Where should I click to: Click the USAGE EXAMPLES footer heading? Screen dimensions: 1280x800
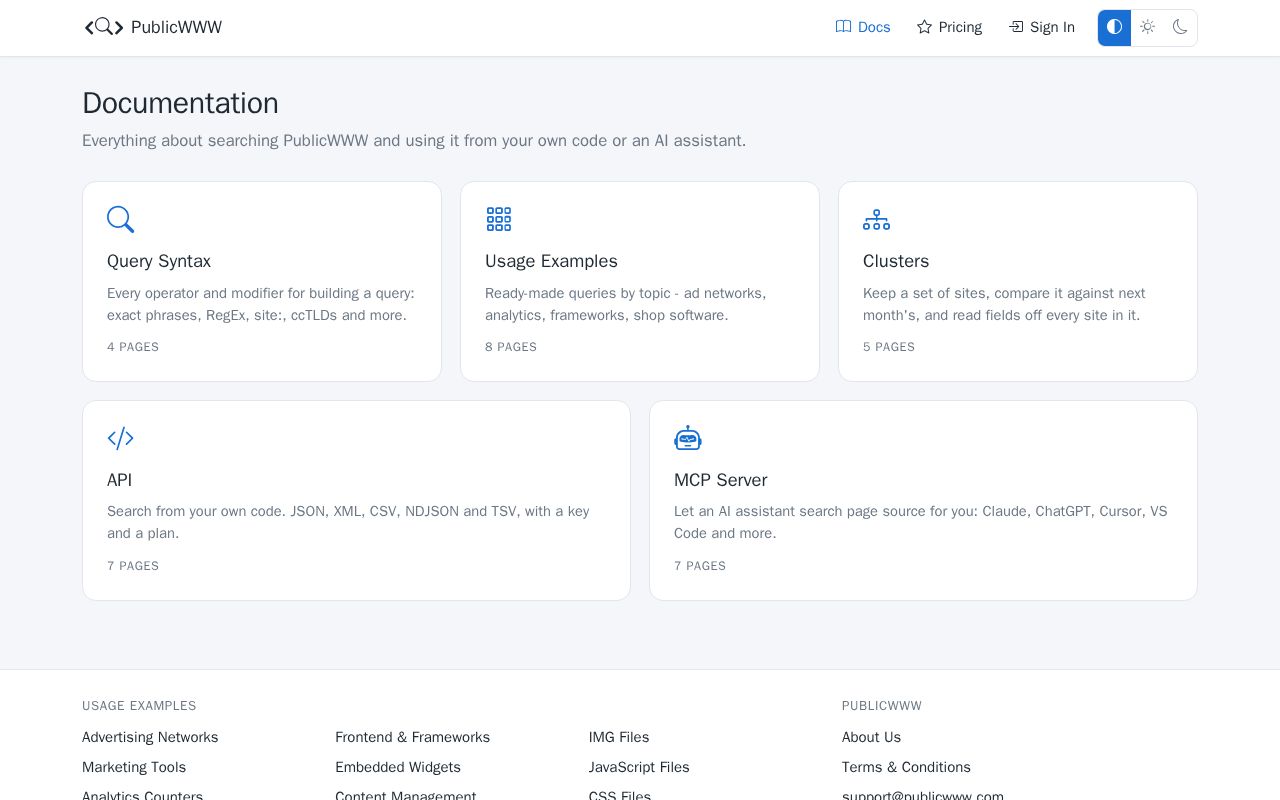click(x=139, y=706)
